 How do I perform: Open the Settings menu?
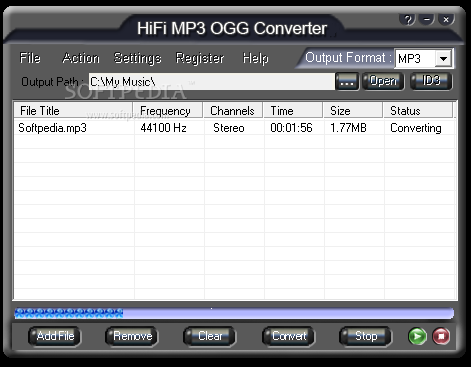138,58
